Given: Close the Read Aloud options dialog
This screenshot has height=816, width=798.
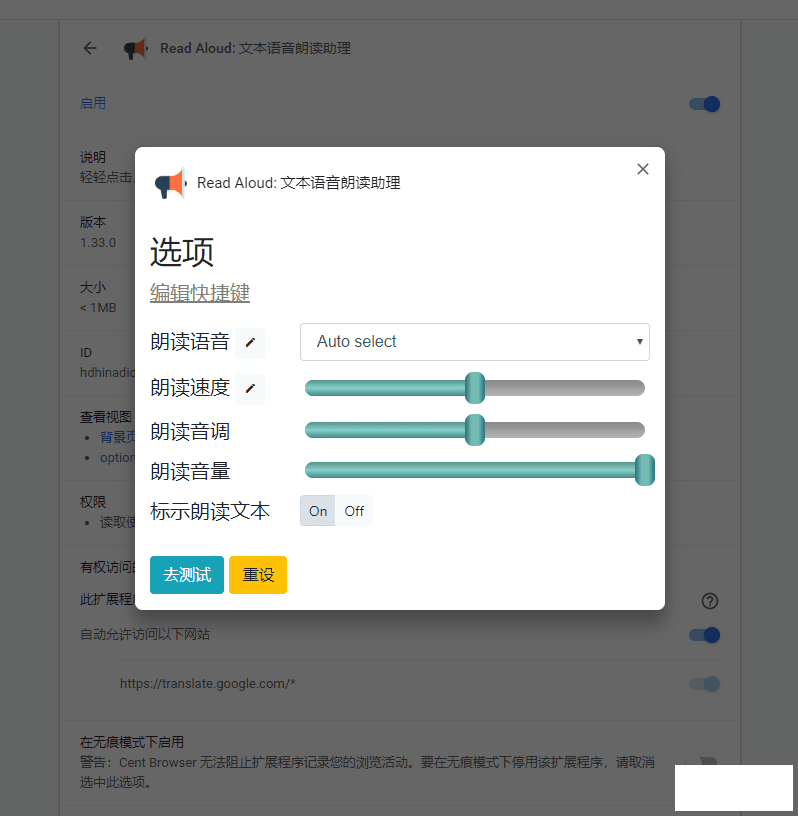Looking at the screenshot, I should [642, 169].
